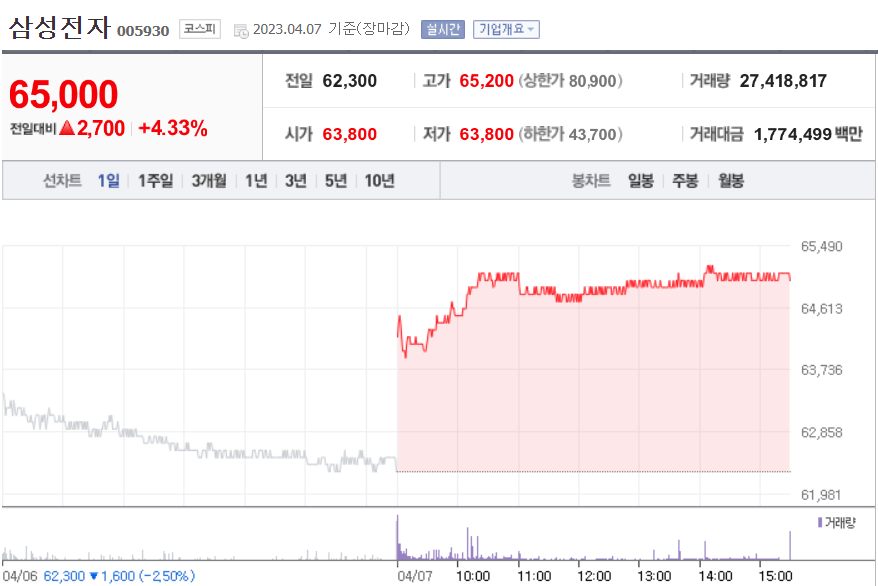This screenshot has height=586, width=878.
Task: Select the 1년 line chart tab
Action: coord(256,180)
